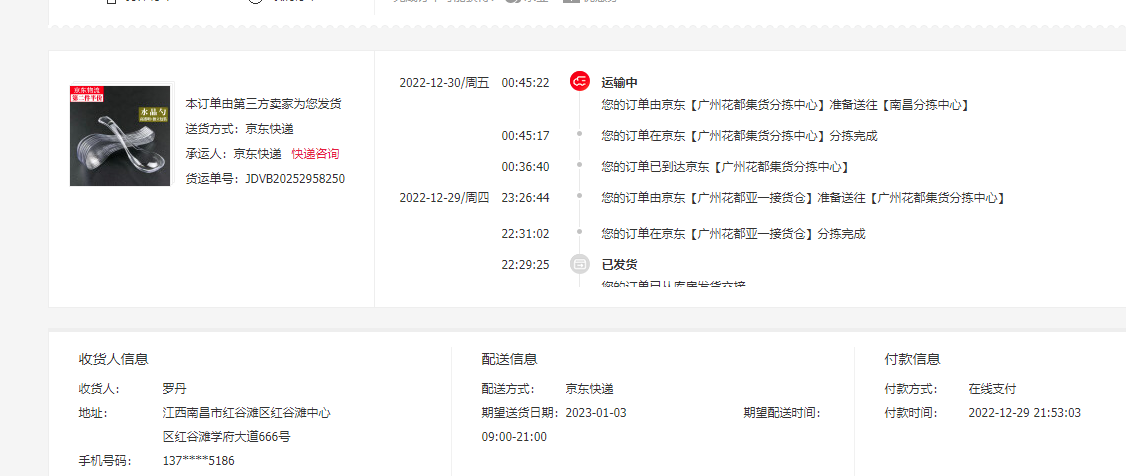Click the 已发货 status heading
1126x476 pixels.
click(x=619, y=264)
